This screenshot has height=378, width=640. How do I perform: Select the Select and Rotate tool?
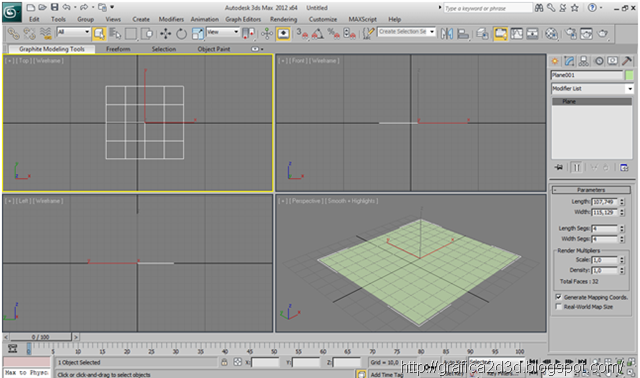(x=181, y=33)
